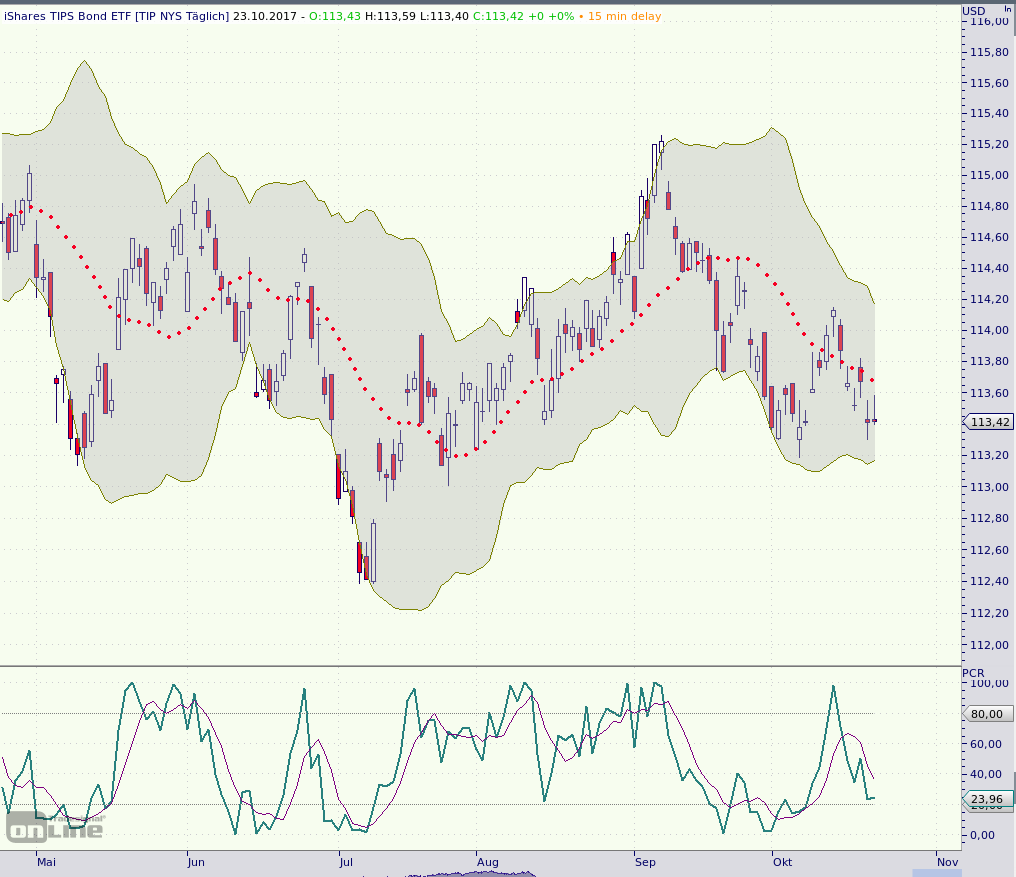
Task: Click the 60,00 PCR axis label
Action: 986,743
